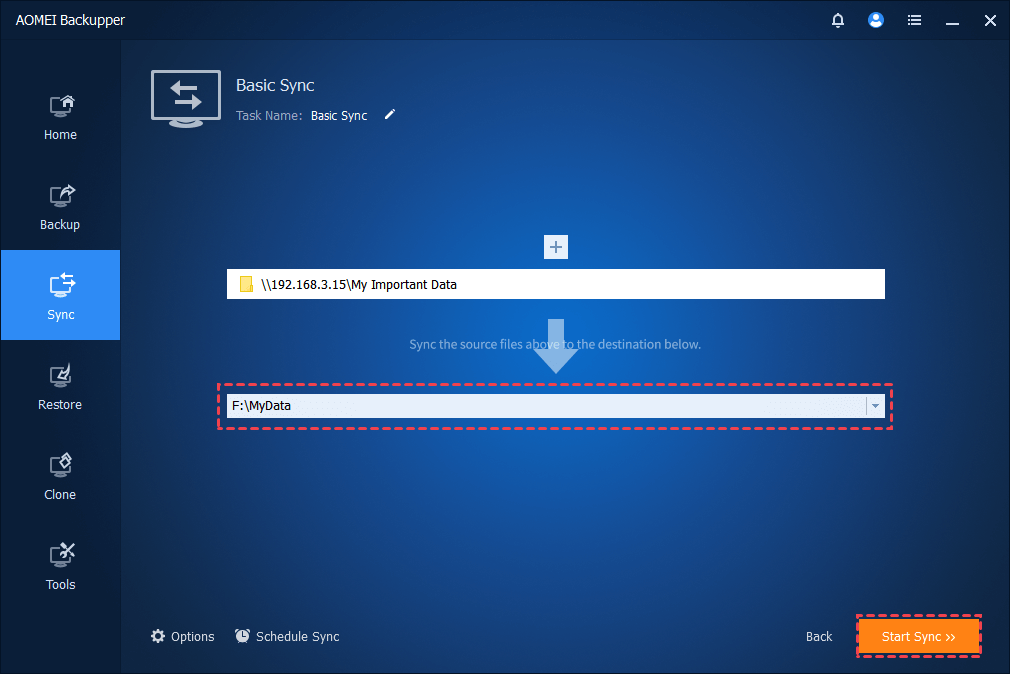The height and width of the screenshot is (674, 1010).
Task: Open the Home section in sidebar
Action: (61, 117)
